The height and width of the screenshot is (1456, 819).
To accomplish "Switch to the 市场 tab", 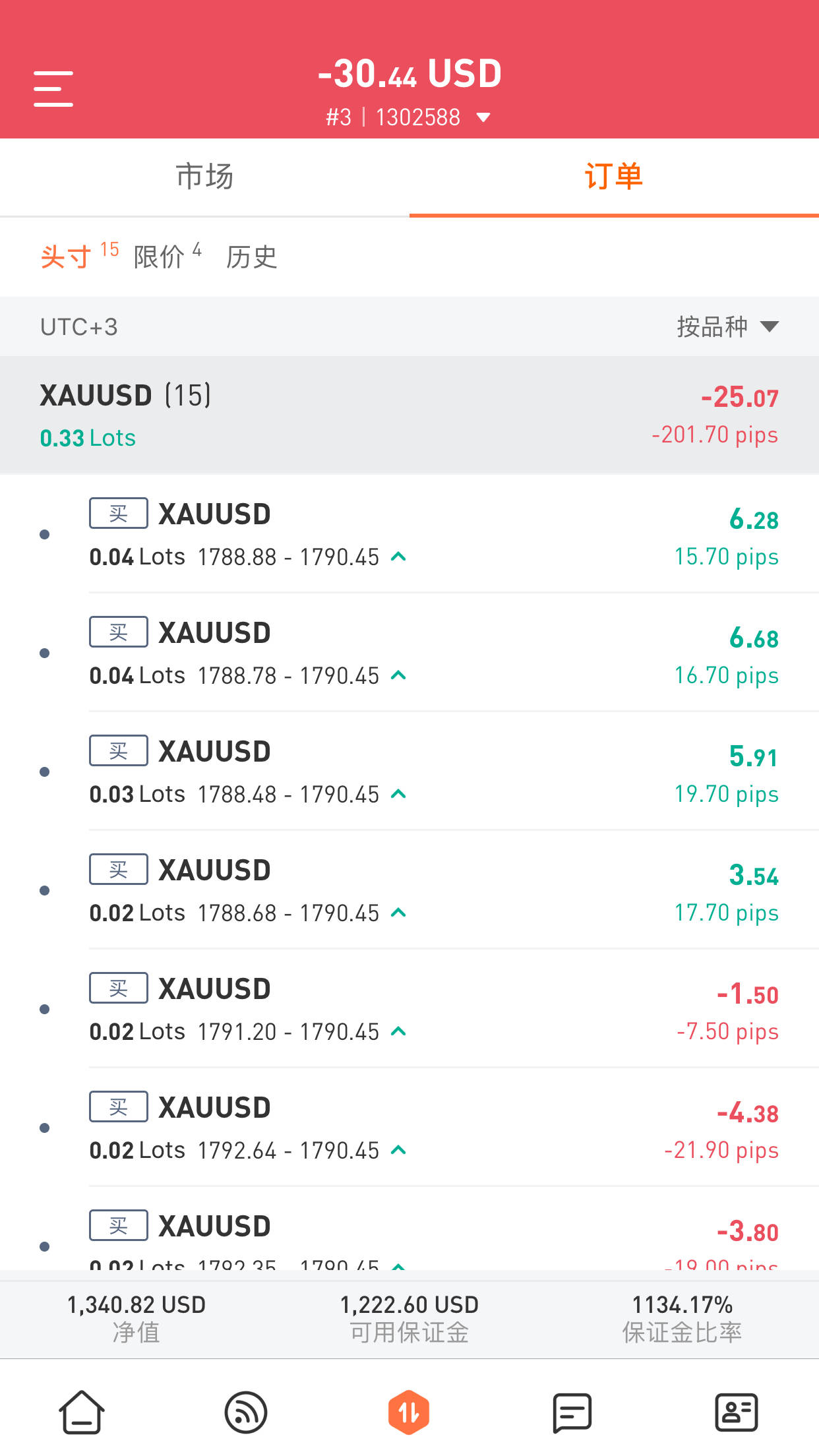I will [204, 177].
